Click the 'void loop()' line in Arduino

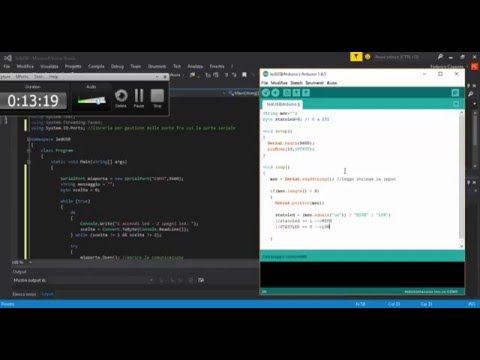(276, 167)
